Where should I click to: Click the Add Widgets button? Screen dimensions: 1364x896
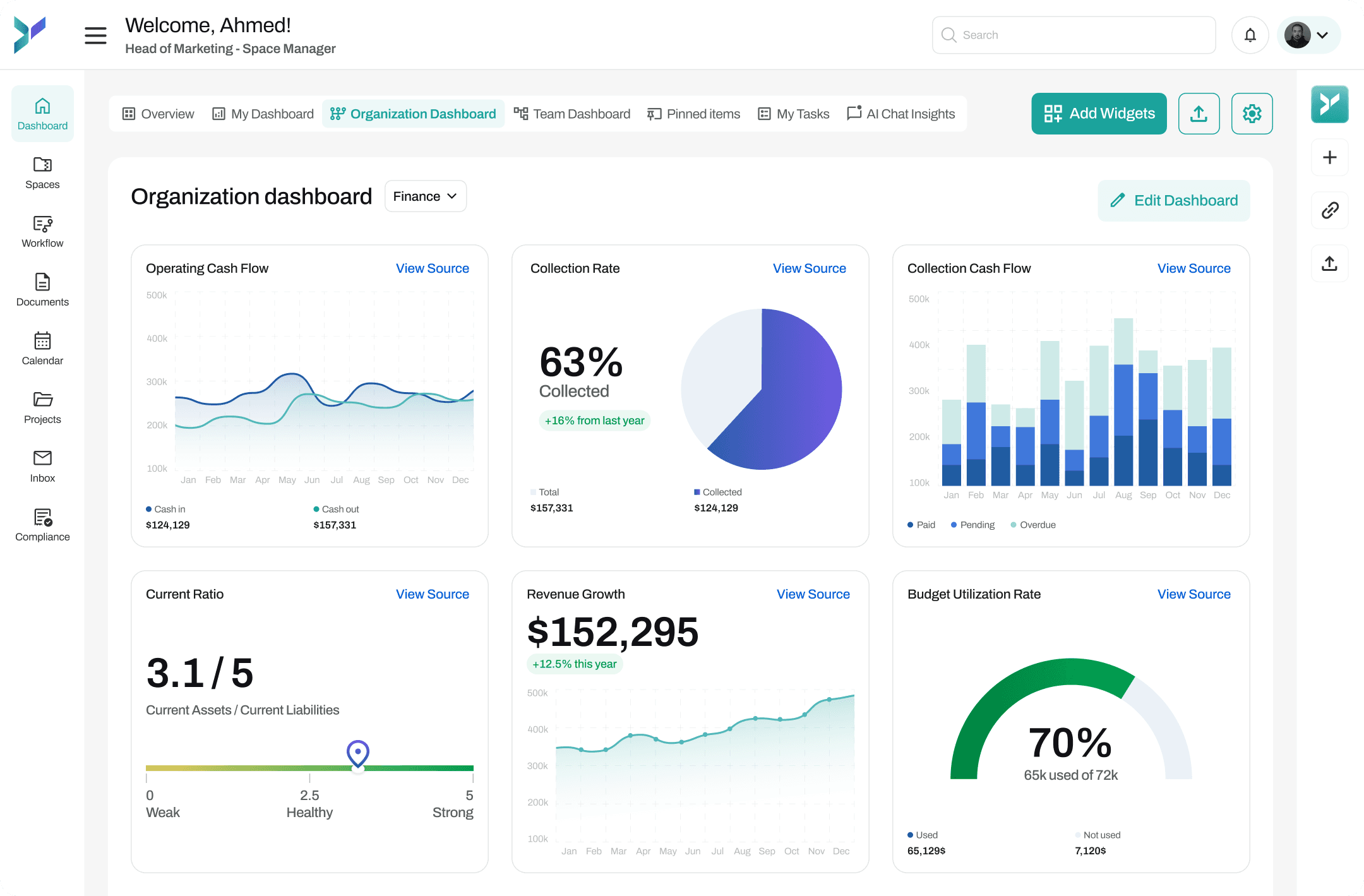point(1099,114)
